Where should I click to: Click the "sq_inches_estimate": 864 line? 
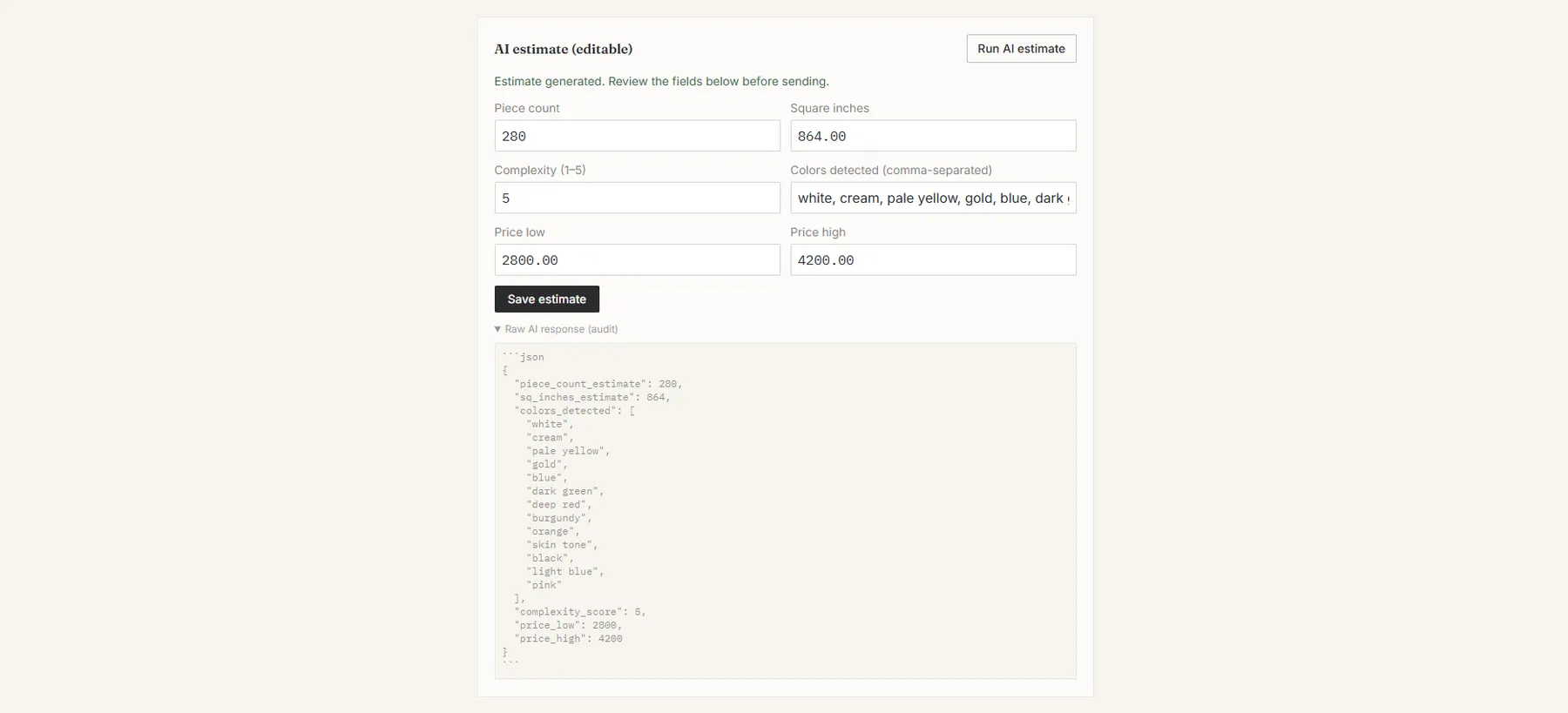click(592, 397)
